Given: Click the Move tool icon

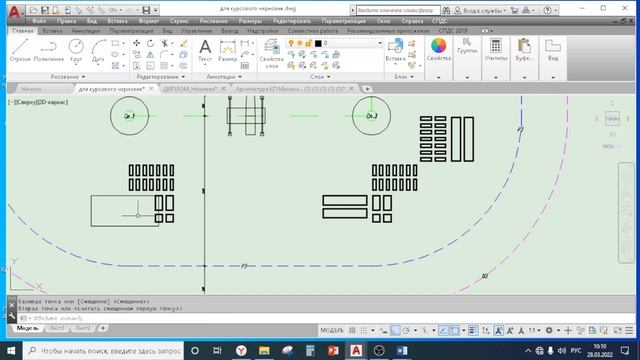Looking at the screenshot, I should point(137,43).
